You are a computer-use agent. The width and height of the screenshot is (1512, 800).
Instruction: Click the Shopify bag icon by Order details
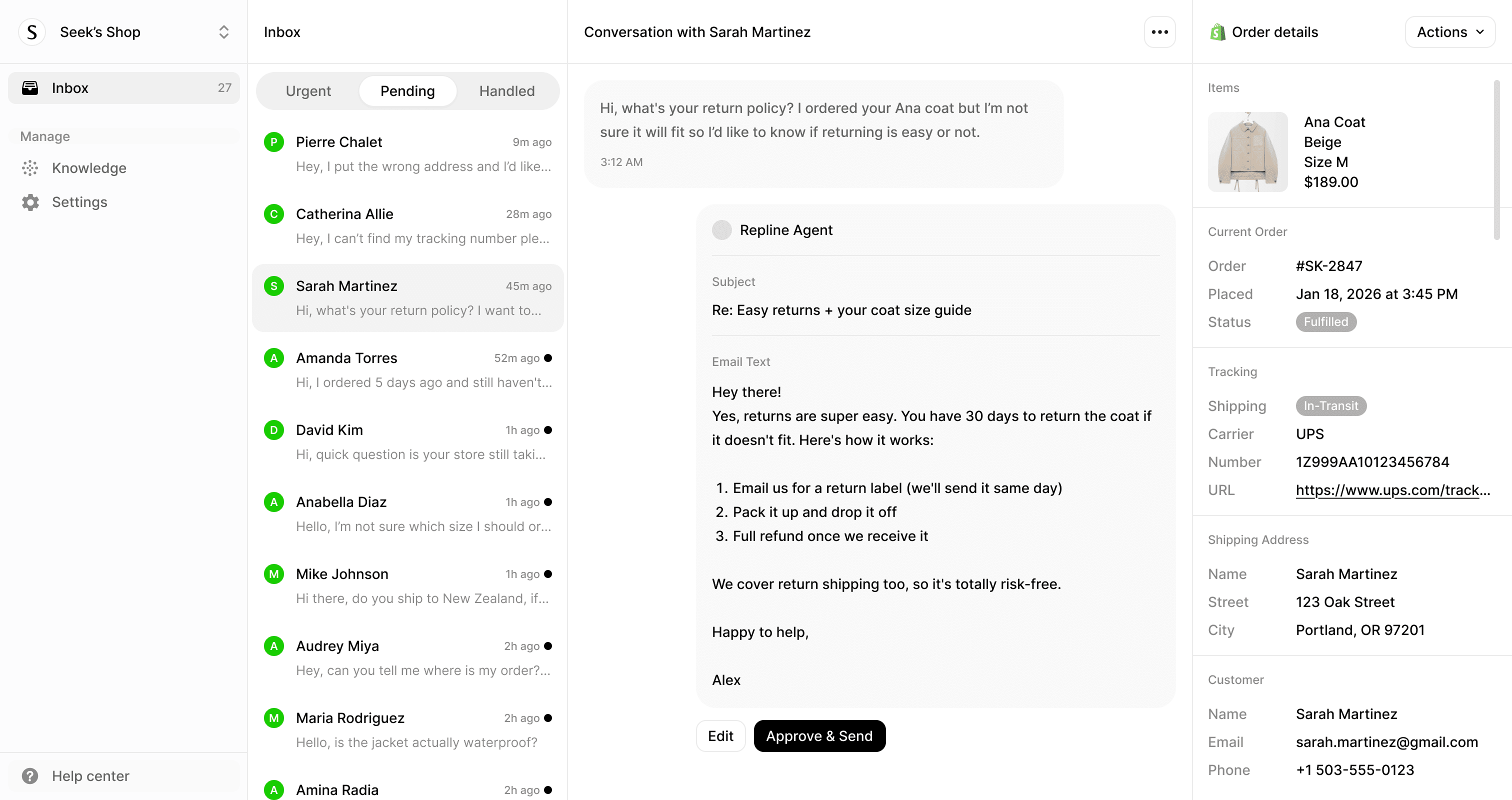(x=1217, y=32)
